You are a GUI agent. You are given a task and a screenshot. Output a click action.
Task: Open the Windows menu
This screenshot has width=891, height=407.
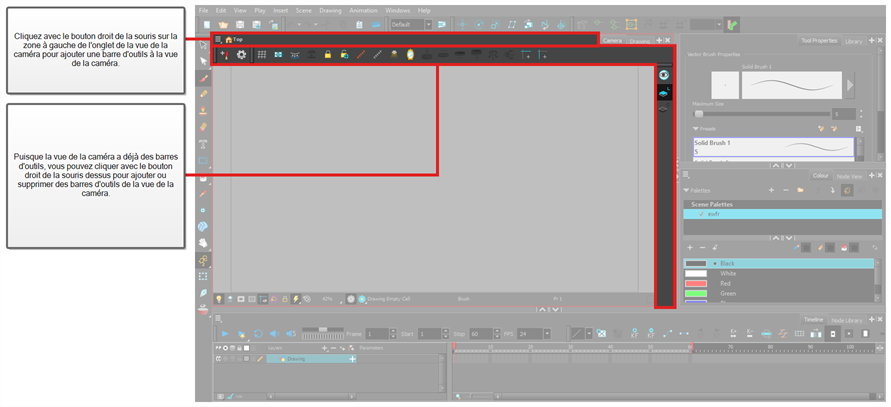coord(397,10)
